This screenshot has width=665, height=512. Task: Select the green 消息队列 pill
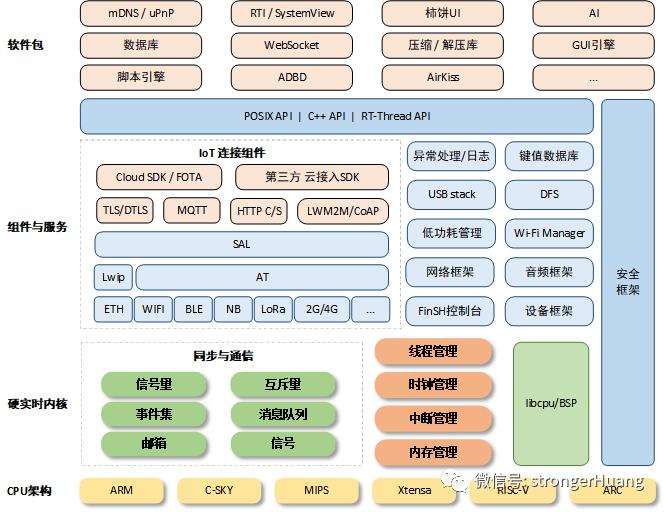283,414
